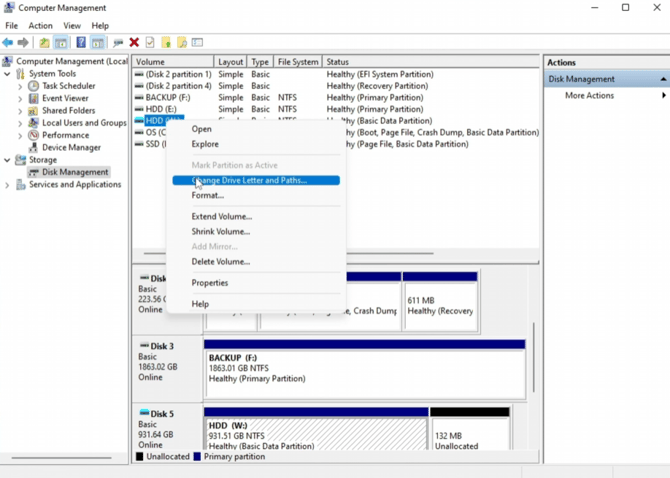Screen dimensions: 670x478
Task: Click the Performance icon in tree
Action: 33,135
